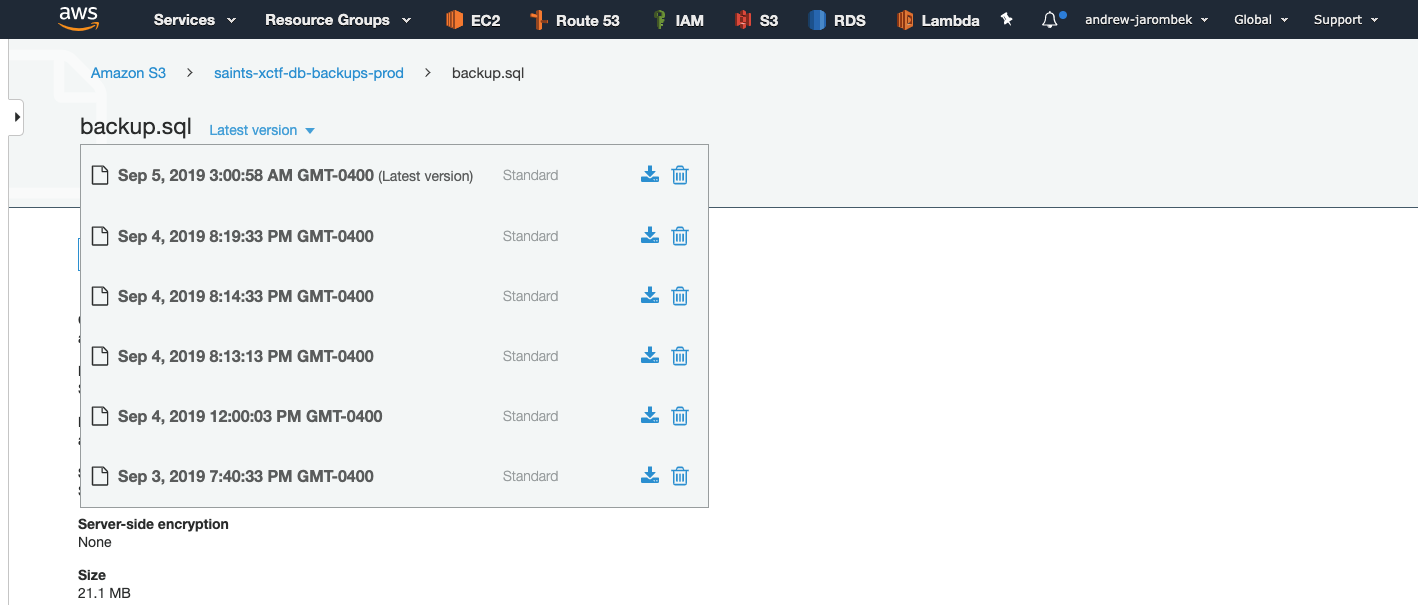This screenshot has width=1418, height=613.
Task: Delete the Sep 4, 2019 8:19:33 PM version
Action: 680,236
